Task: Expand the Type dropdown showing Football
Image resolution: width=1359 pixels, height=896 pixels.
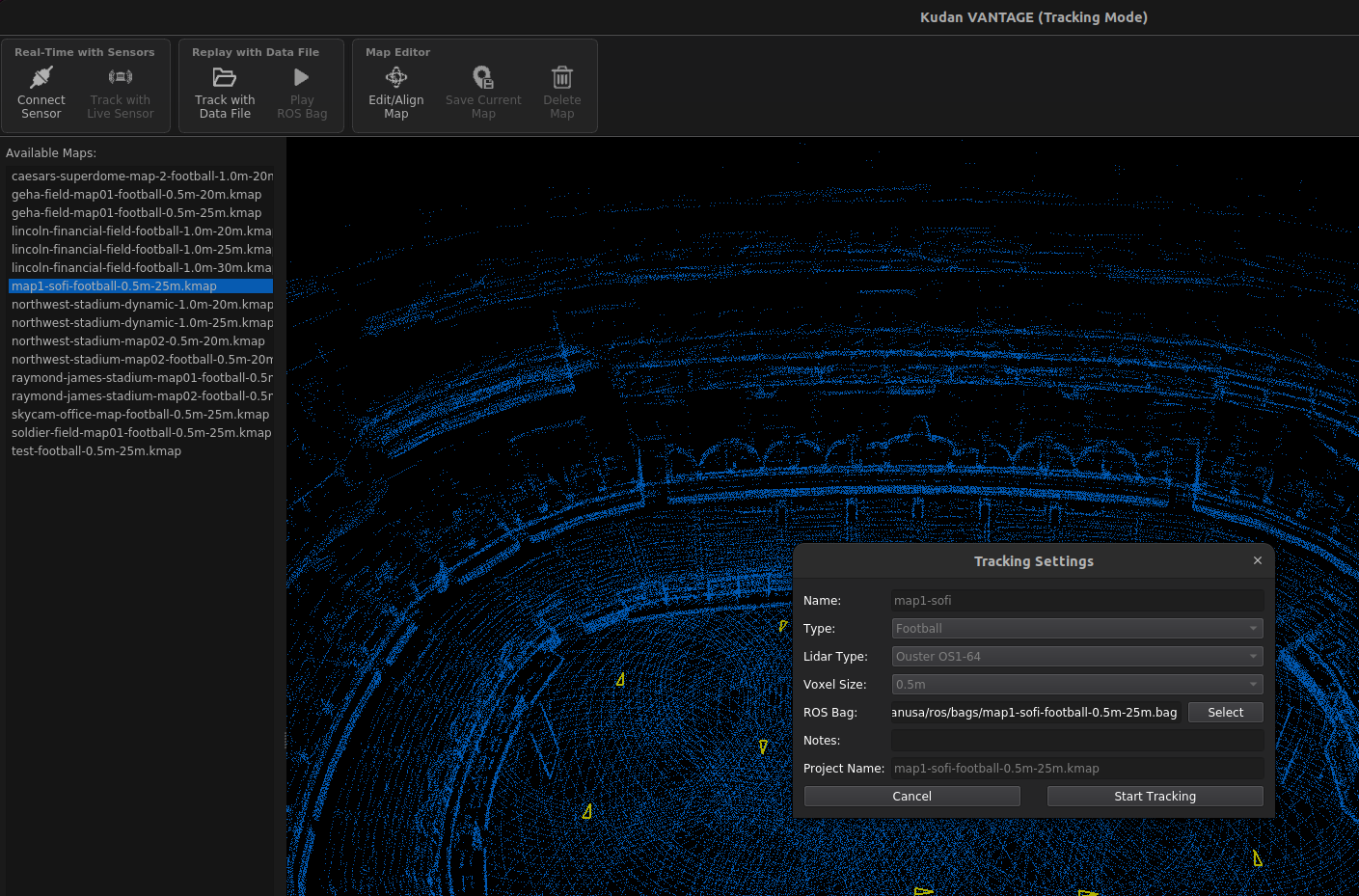Action: (x=1076, y=629)
